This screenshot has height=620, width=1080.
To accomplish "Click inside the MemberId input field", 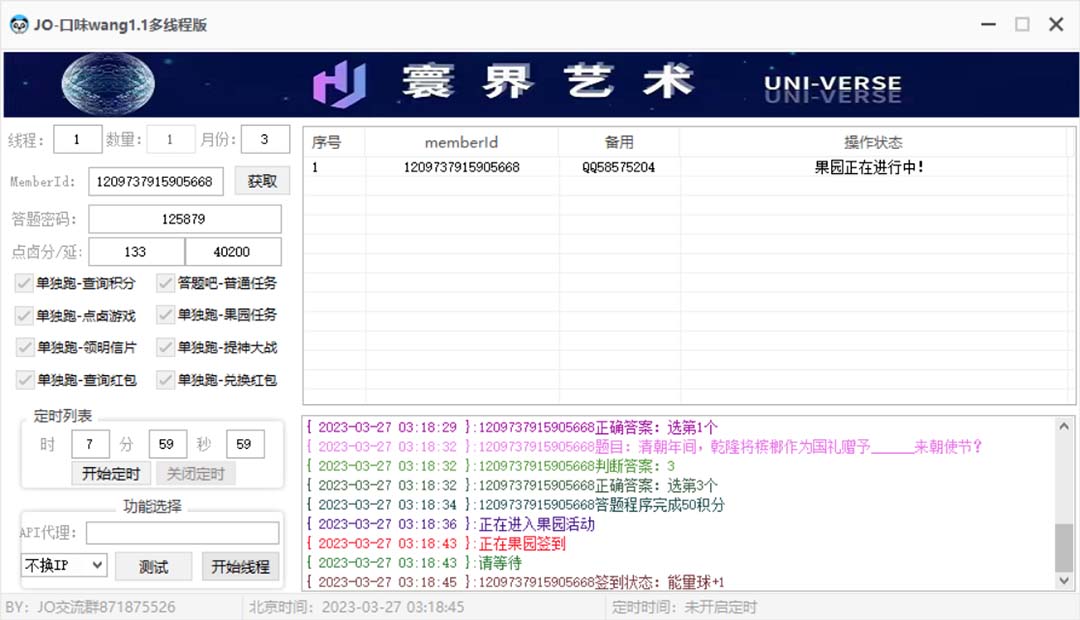I will [155, 182].
